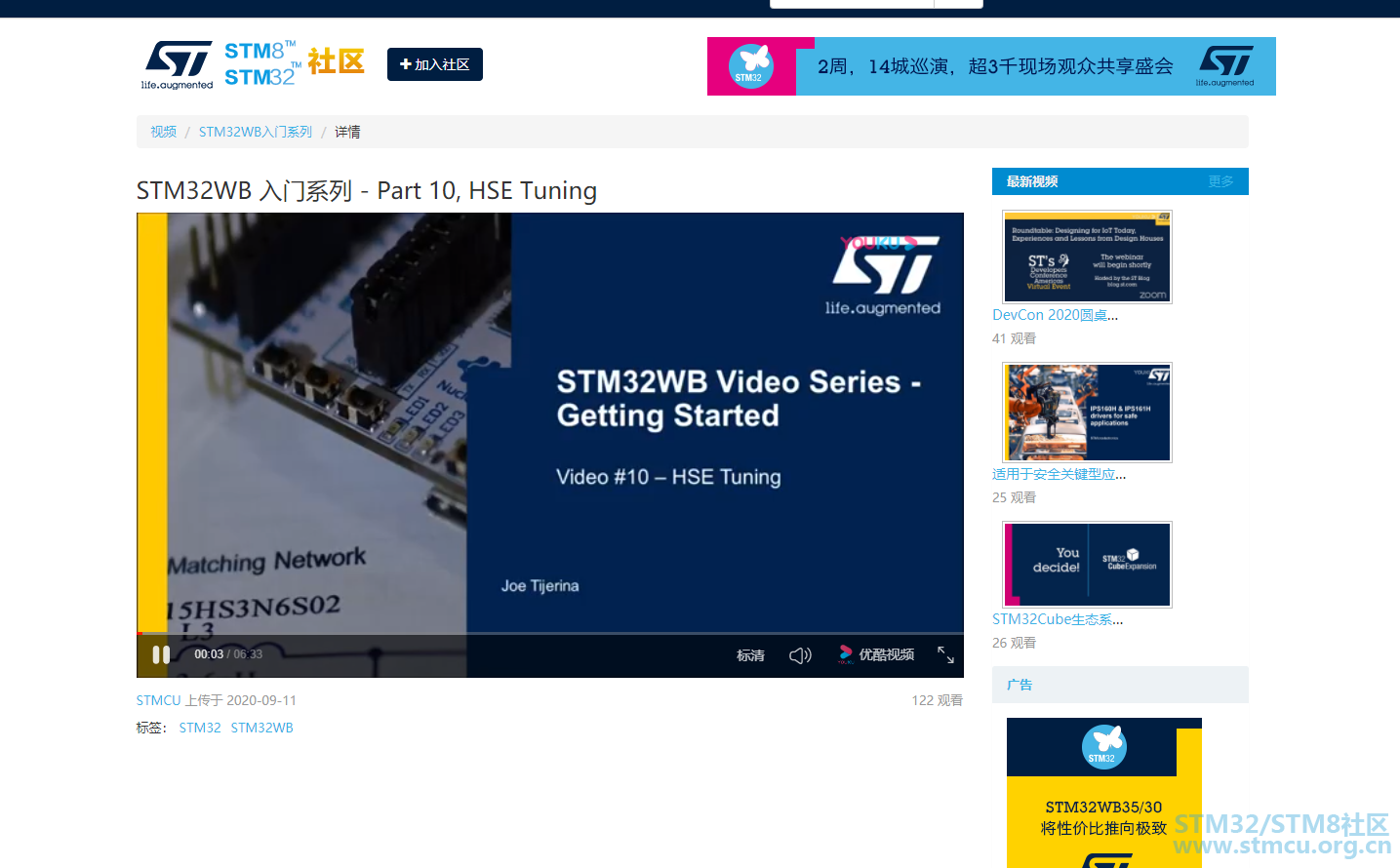Click the STMCU uploader link

click(x=159, y=700)
